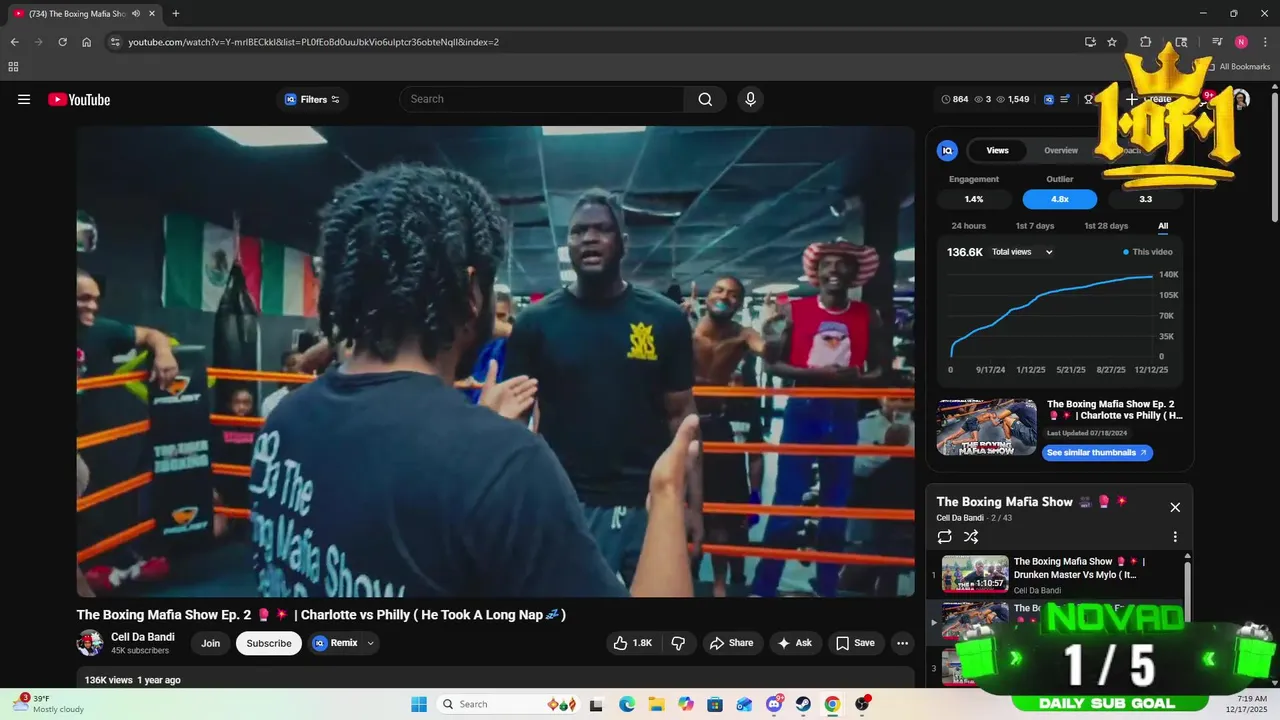Open File Explorer from taskbar
Screen dimensions: 1280x720
pos(656,704)
